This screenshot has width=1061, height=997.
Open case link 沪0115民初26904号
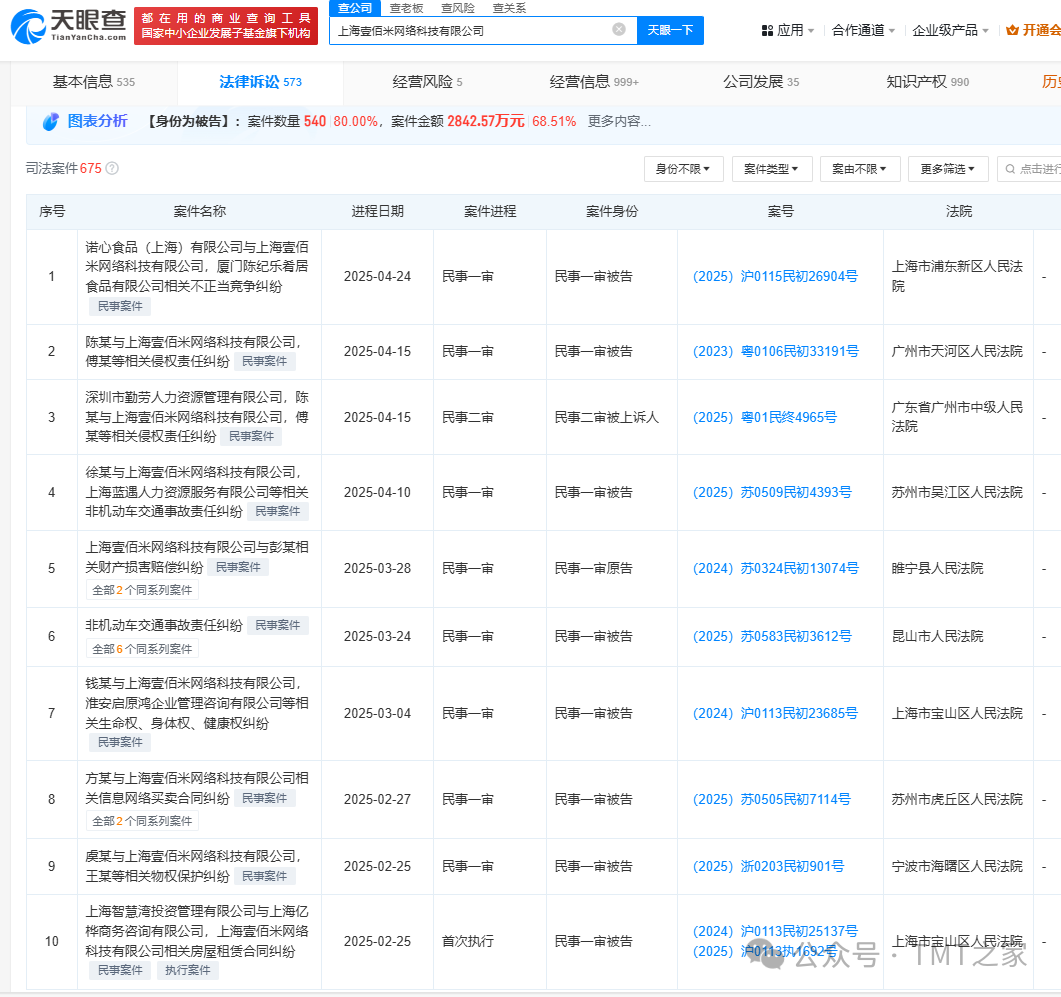tap(774, 277)
